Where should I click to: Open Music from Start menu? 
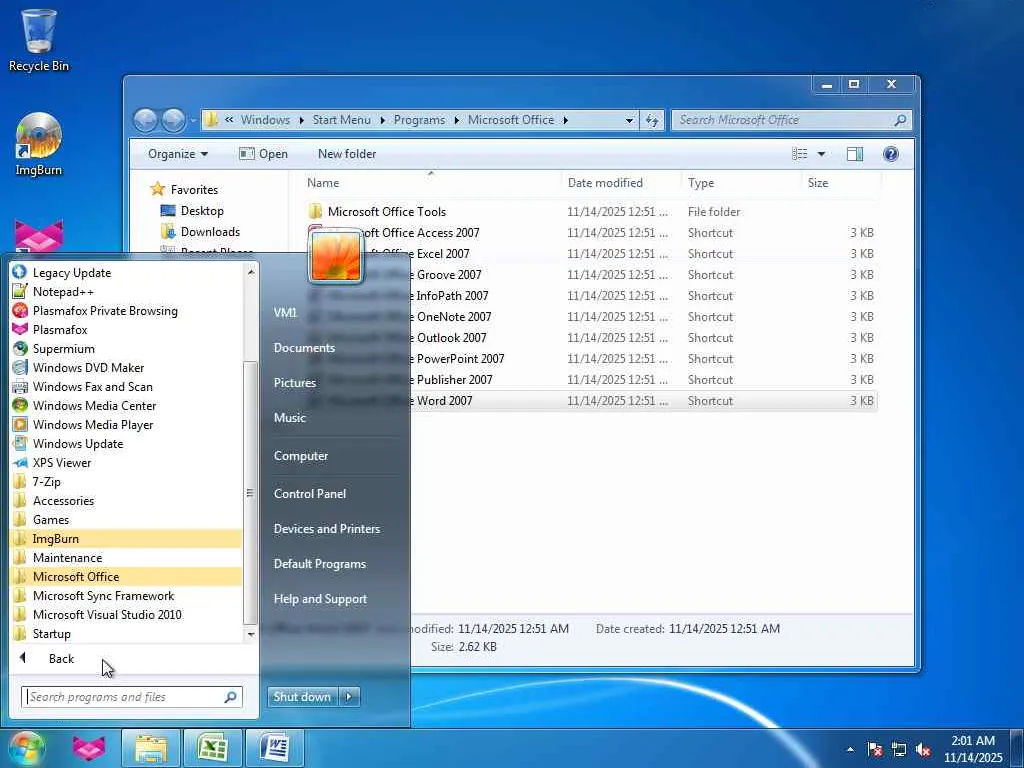pyautogui.click(x=290, y=417)
